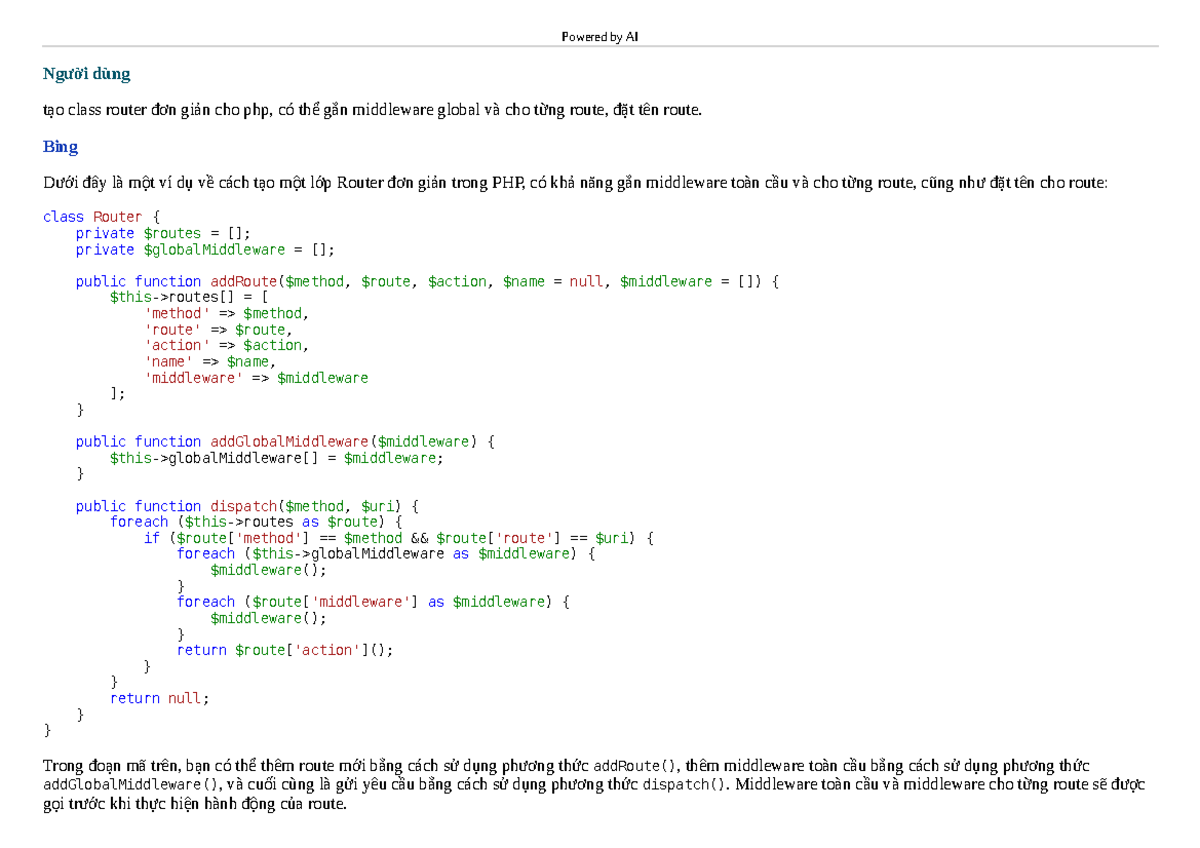The width and height of the screenshot is (1200, 848).
Task: Click the inline code 'dispatch()' in the paragraph
Action: click(x=686, y=784)
